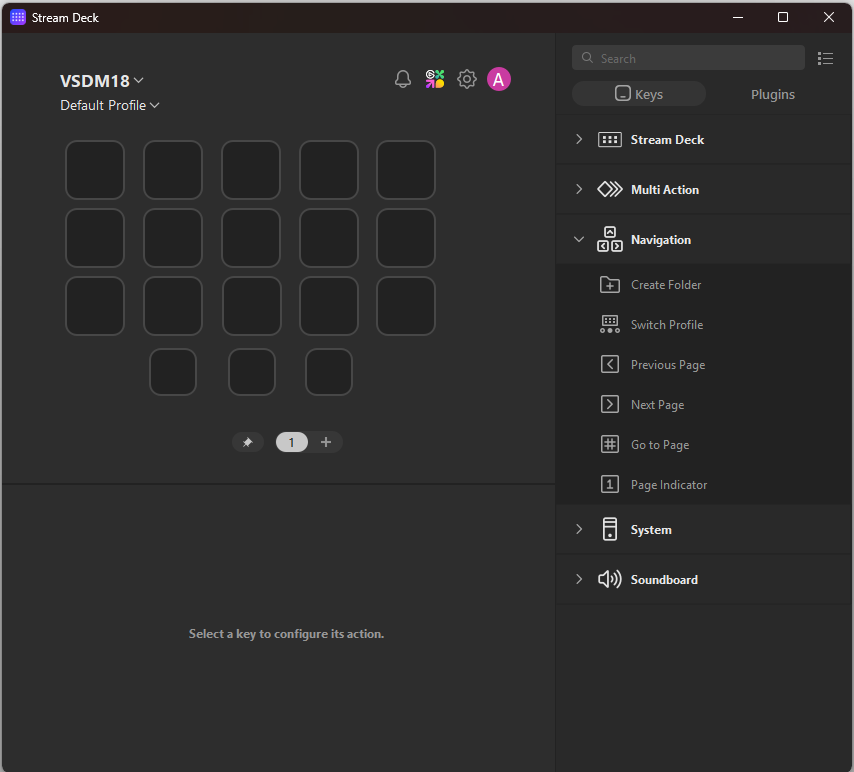Select the first key in top row
The width and height of the screenshot is (854, 772).
pos(95,170)
